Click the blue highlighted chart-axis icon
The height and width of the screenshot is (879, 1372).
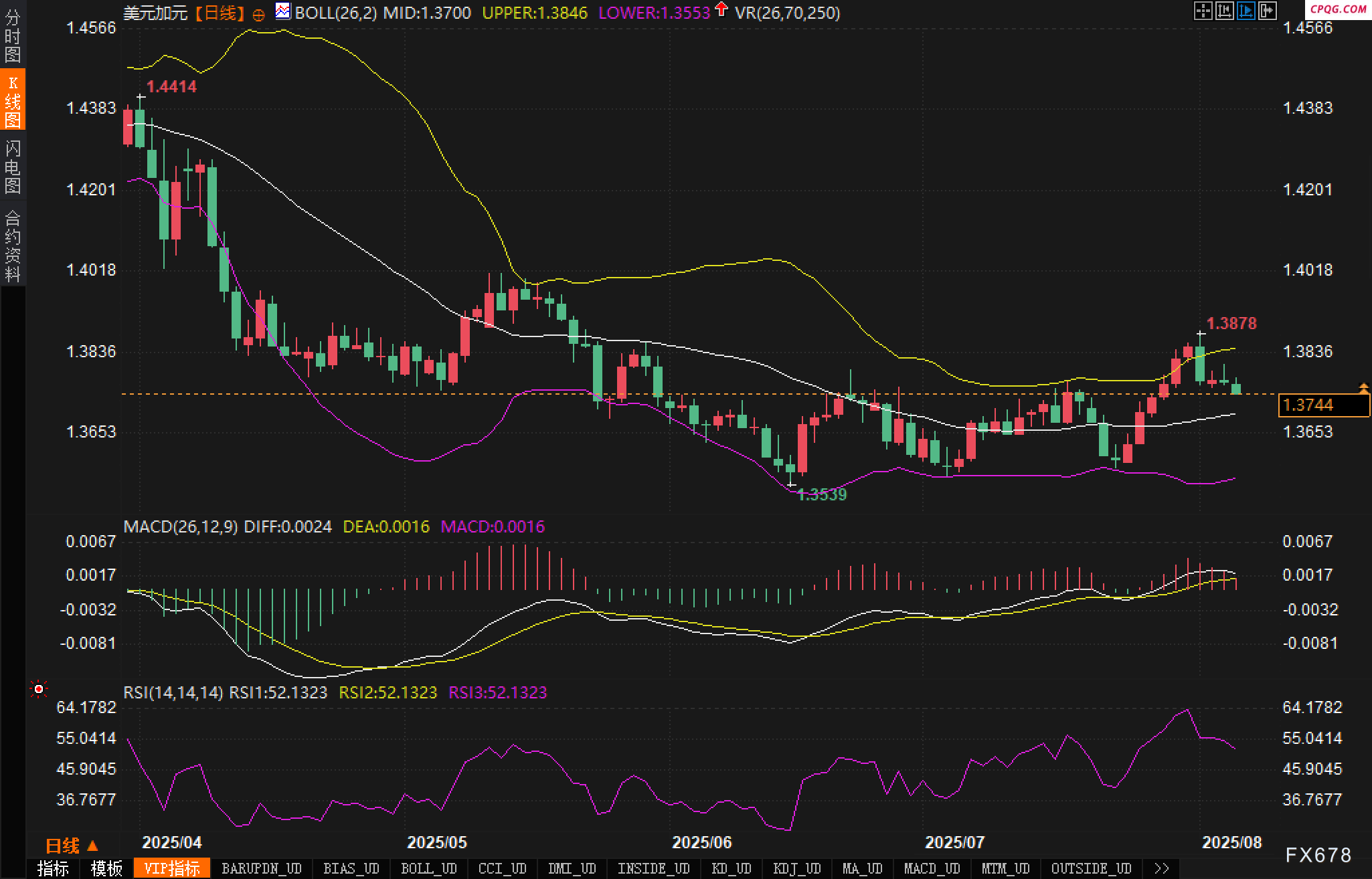pos(1246,11)
